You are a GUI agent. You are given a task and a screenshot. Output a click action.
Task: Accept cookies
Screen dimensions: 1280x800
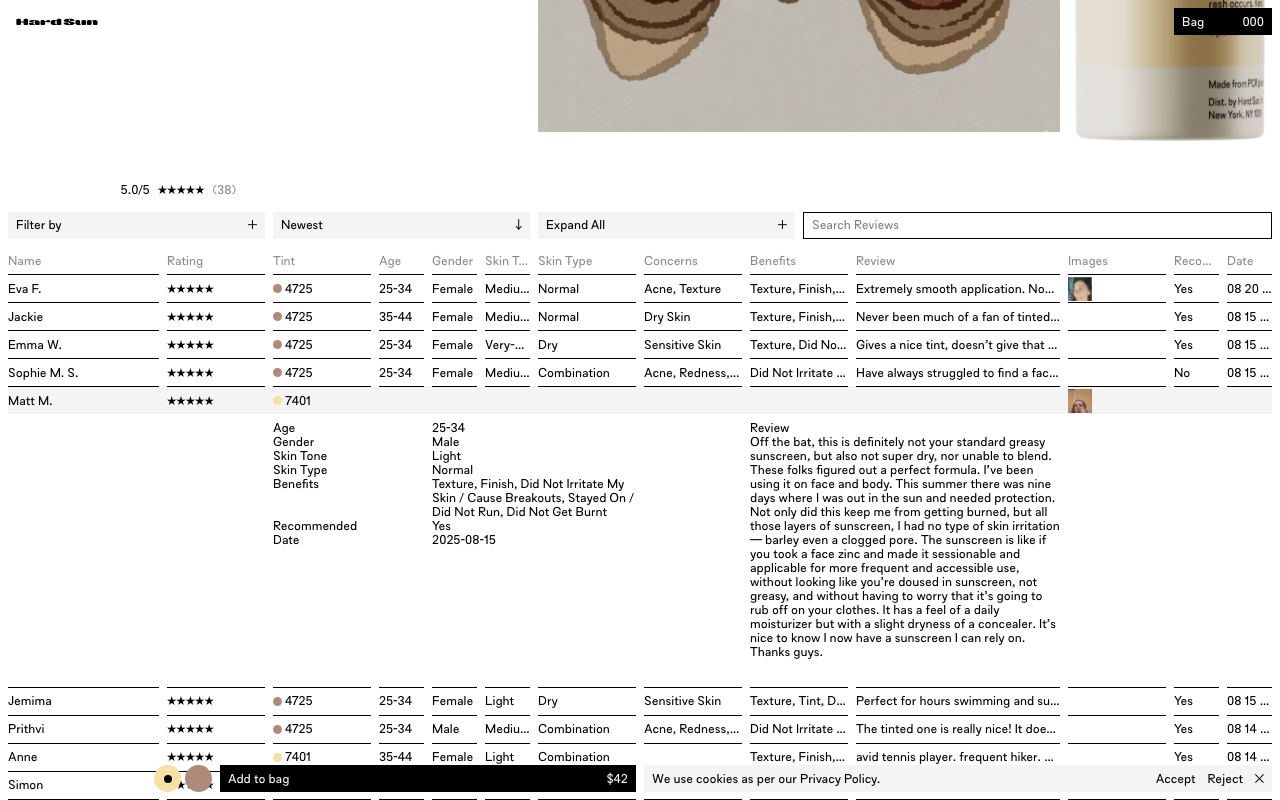point(1175,779)
